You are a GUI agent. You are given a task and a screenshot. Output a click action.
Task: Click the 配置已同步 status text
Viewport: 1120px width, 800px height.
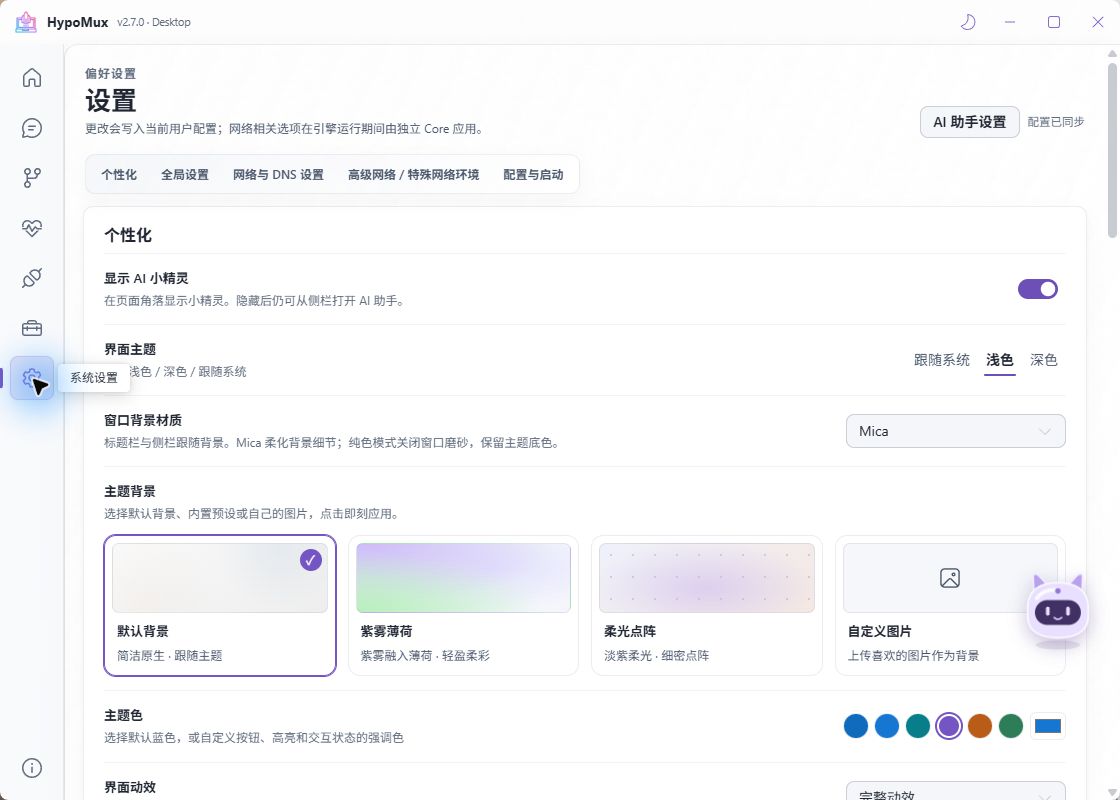pyautogui.click(x=1056, y=122)
